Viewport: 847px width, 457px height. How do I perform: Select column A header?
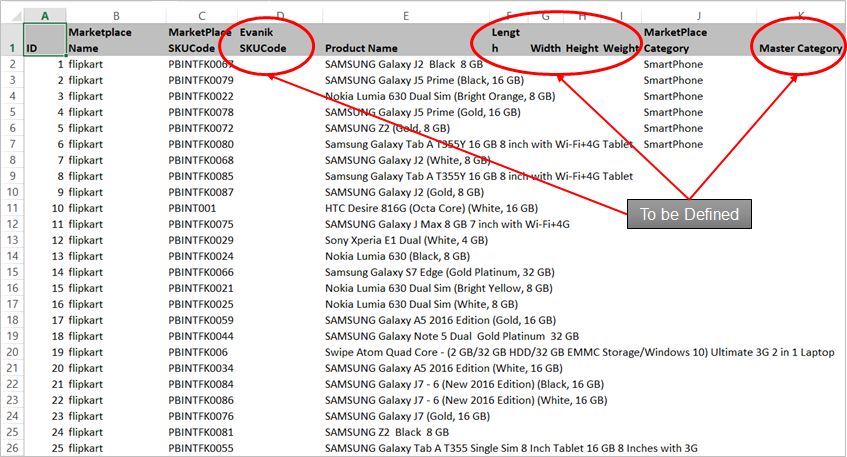pyautogui.click(x=45, y=16)
